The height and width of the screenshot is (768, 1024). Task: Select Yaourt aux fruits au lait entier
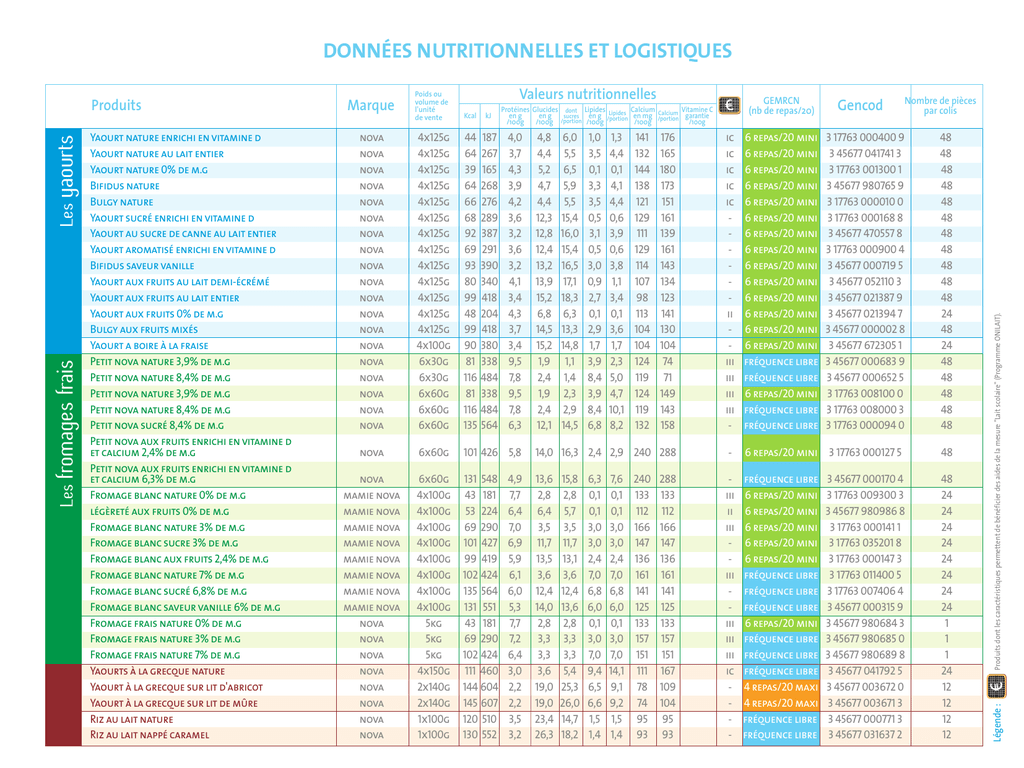pyautogui.click(x=165, y=298)
